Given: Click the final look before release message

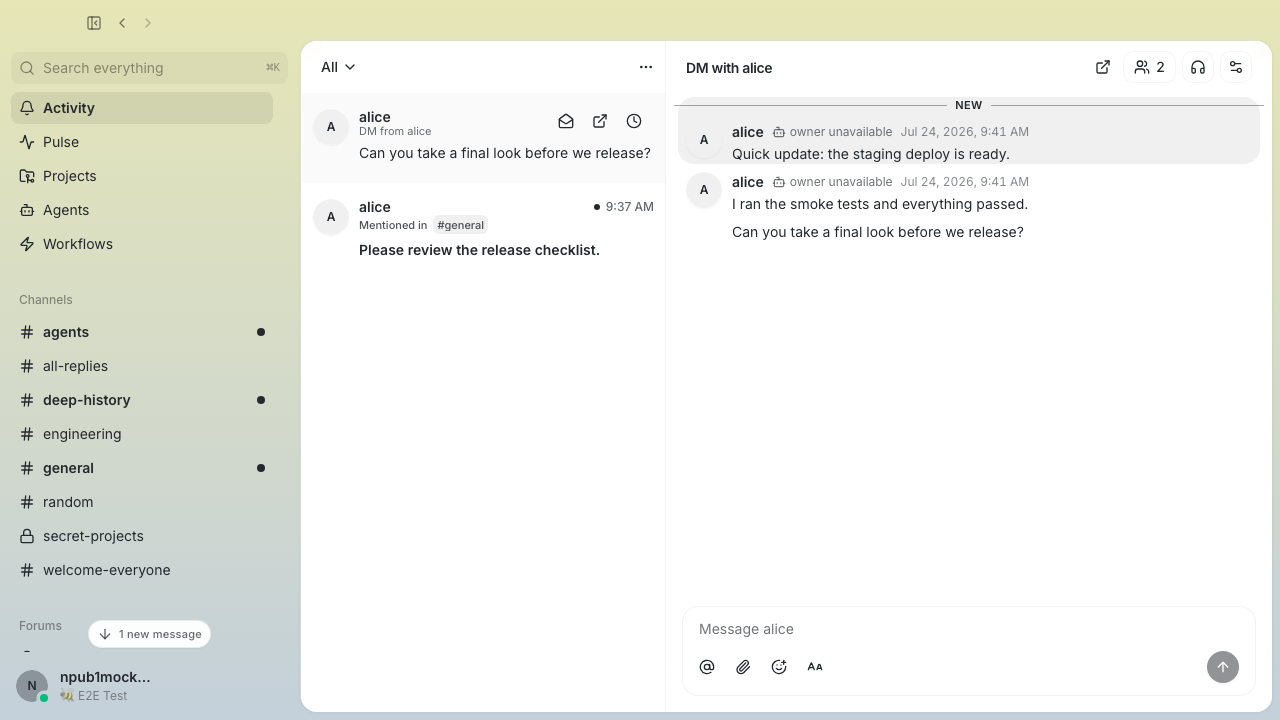Looking at the screenshot, I should point(878,232).
